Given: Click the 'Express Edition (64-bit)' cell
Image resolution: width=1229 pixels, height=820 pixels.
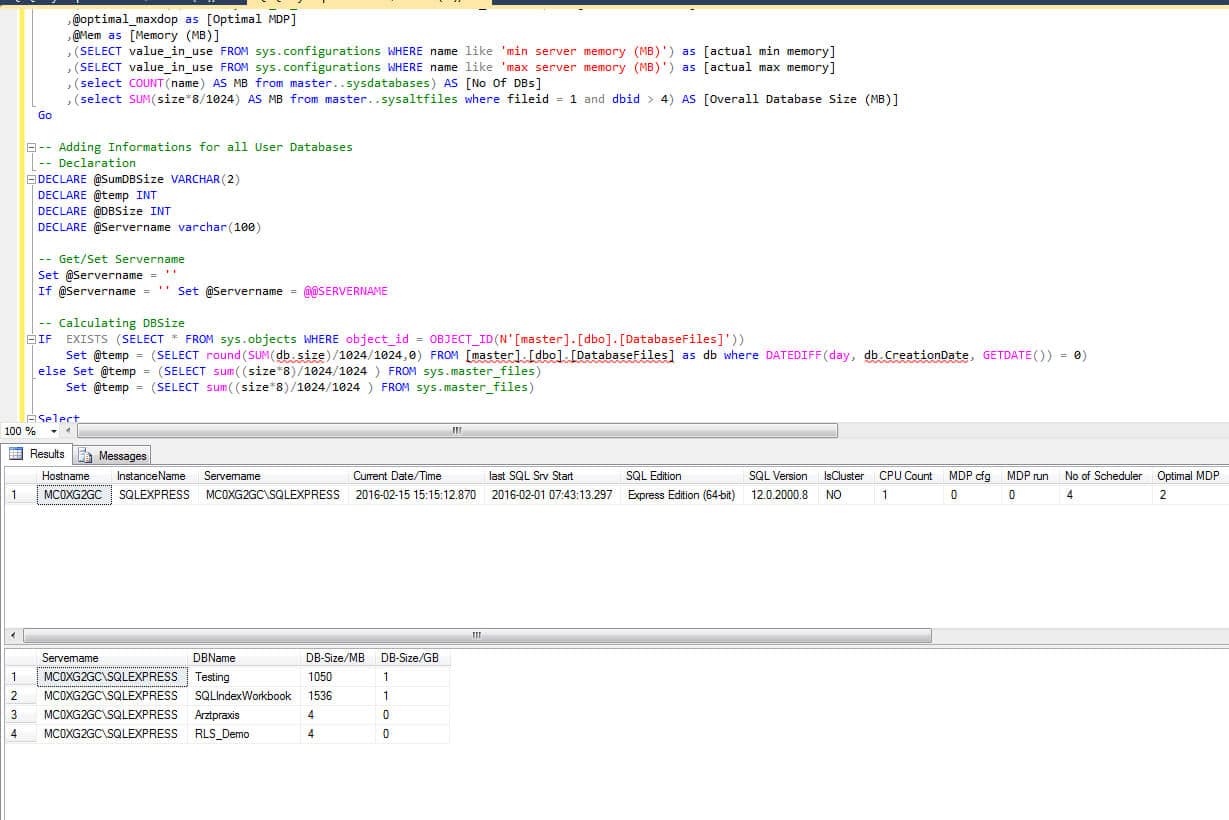Looking at the screenshot, I should pos(681,495).
